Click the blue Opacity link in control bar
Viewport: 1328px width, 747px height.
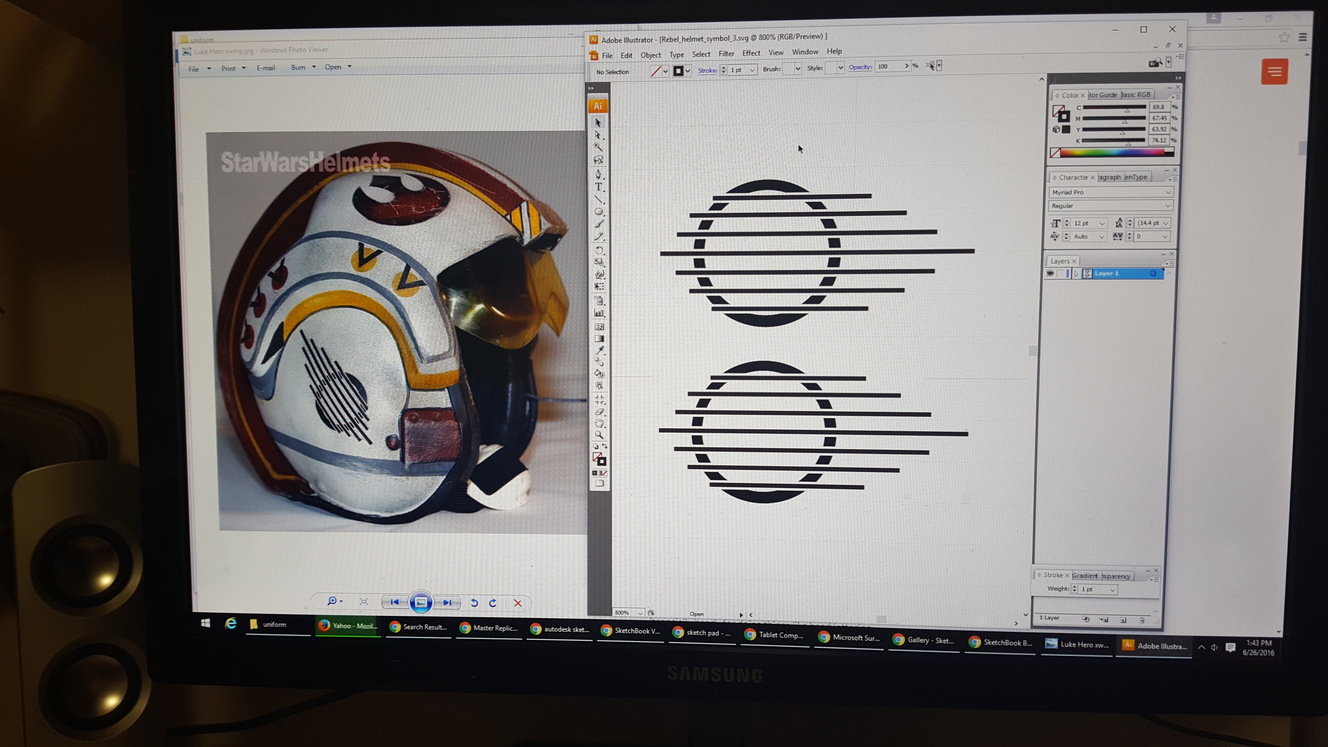(x=860, y=67)
